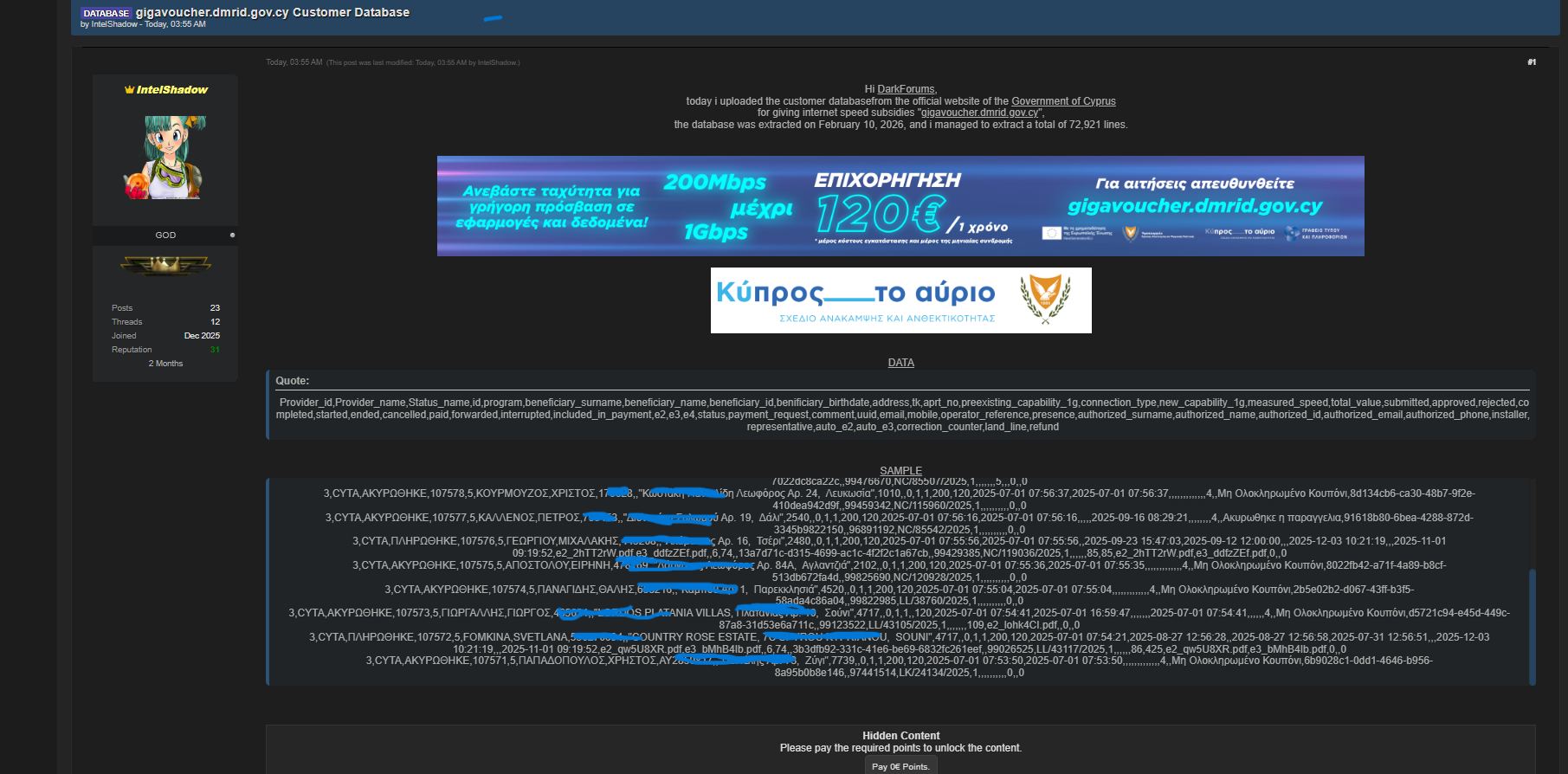Click IntelShadow in the thread byline
The width and height of the screenshot is (1568, 774).
point(114,24)
